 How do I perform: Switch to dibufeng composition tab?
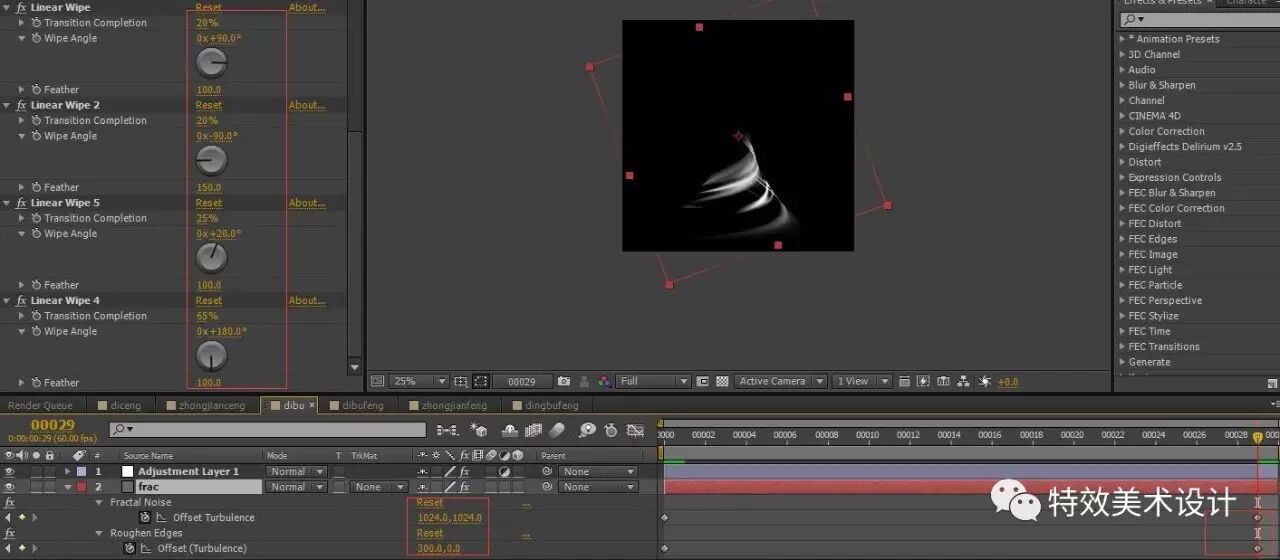click(x=362, y=405)
